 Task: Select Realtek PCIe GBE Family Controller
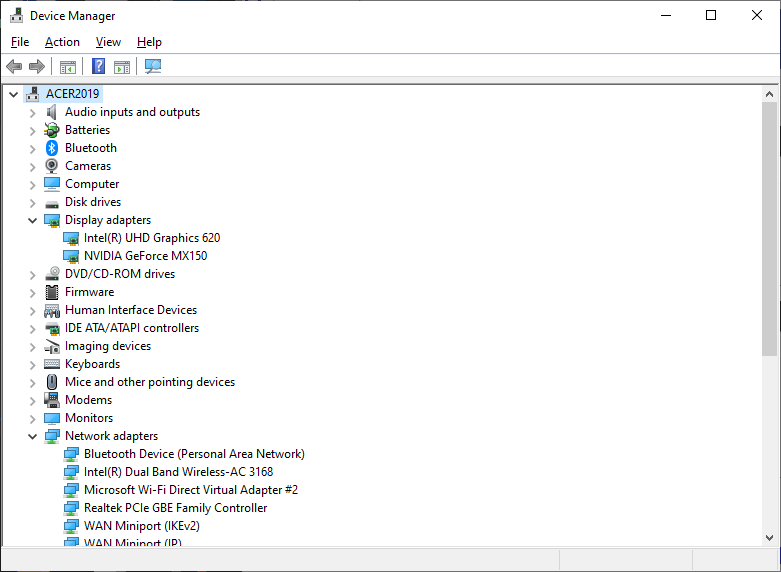click(175, 507)
